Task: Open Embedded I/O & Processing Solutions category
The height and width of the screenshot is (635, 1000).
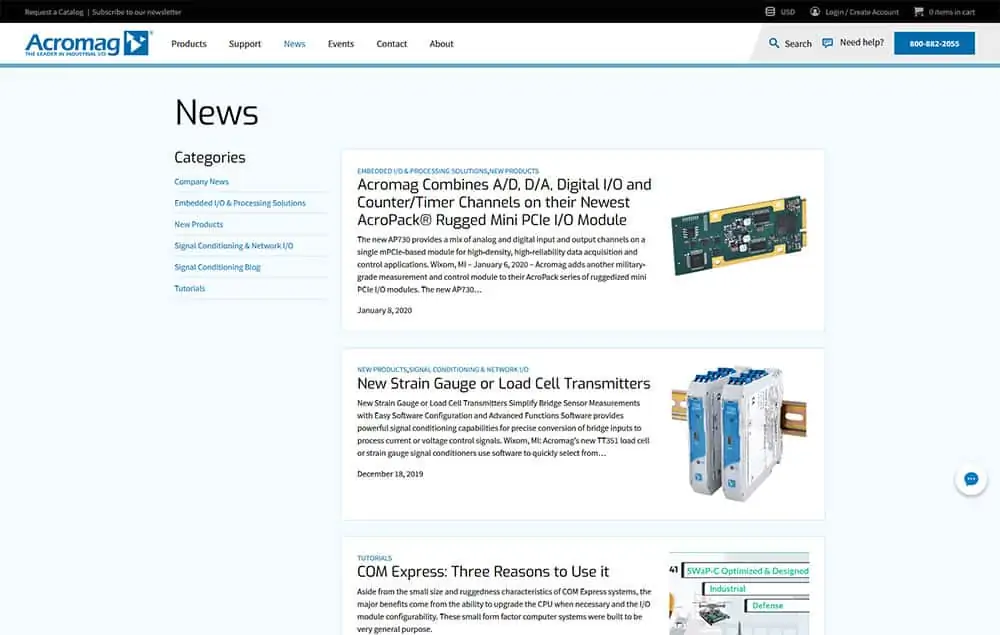Action: tap(240, 203)
